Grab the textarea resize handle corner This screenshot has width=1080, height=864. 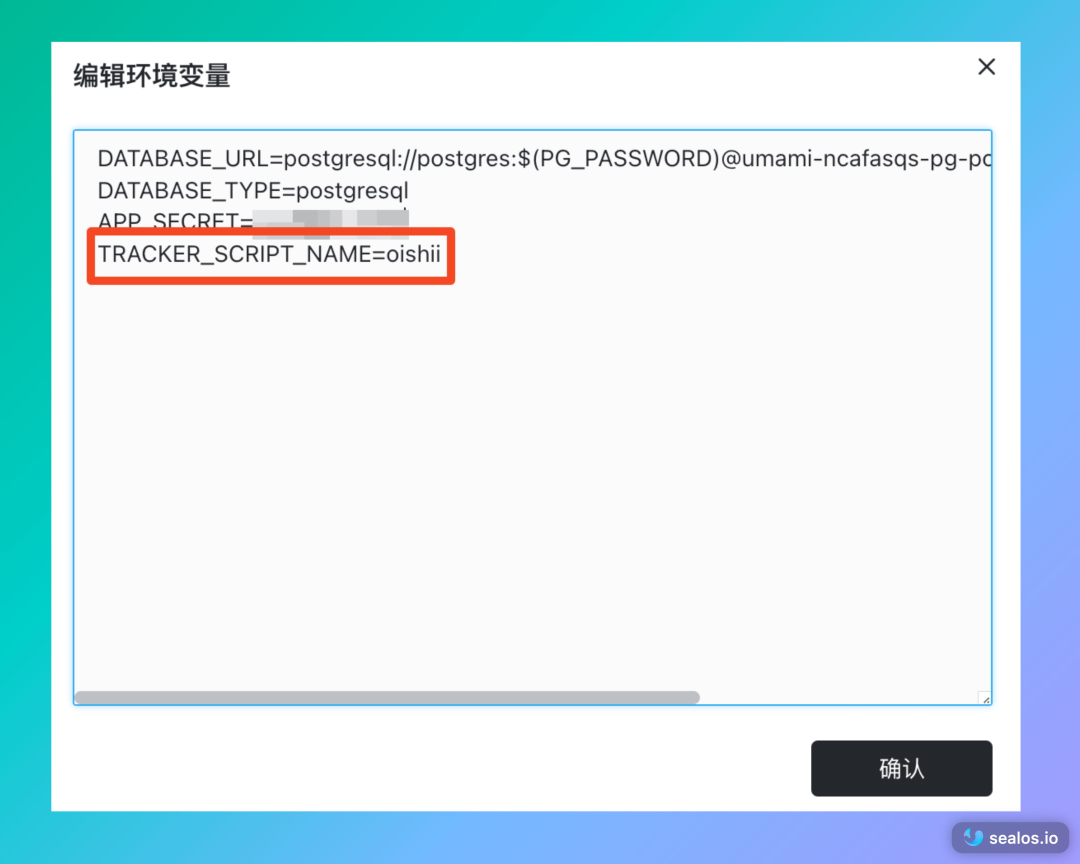click(986, 699)
